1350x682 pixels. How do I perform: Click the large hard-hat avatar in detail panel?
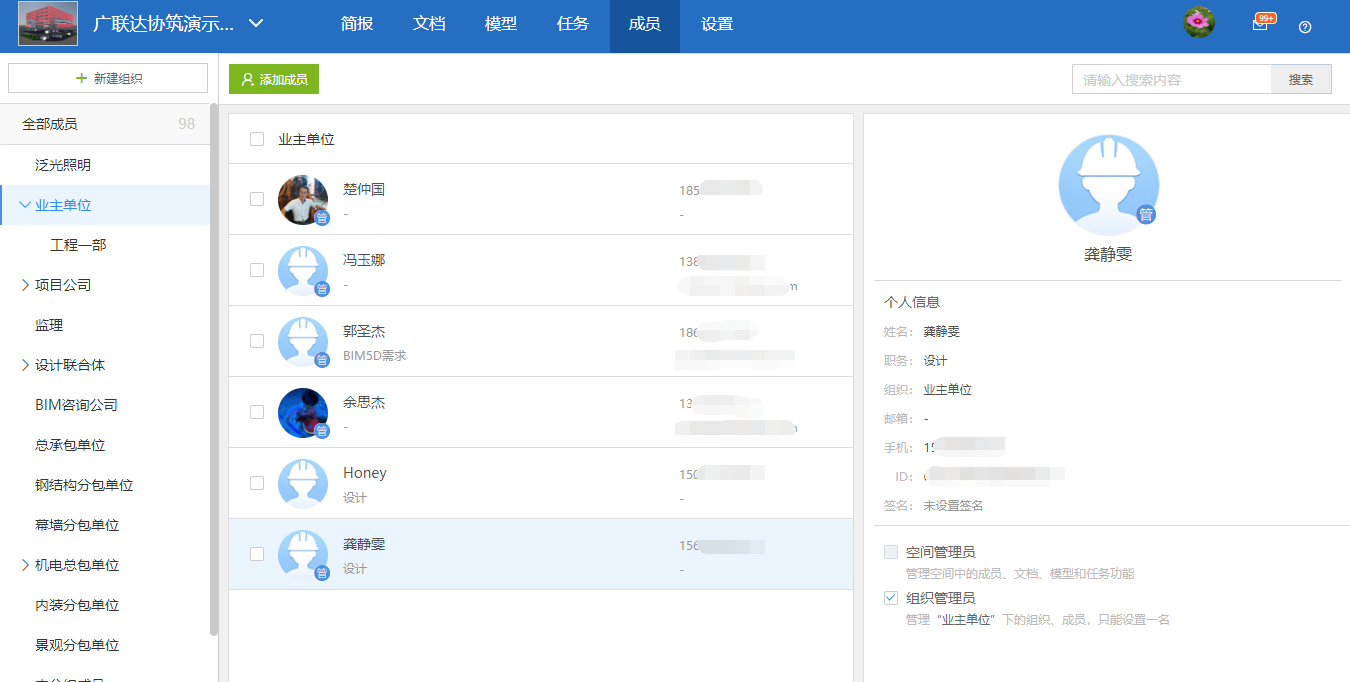1108,184
